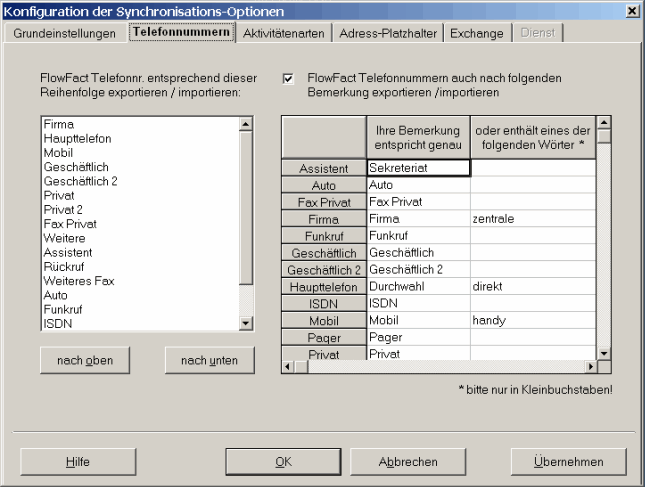Screen dimensions: 645x487
Task: Click the 'oder enthält eines der folgenden Wörter' header
Action: point(533,137)
